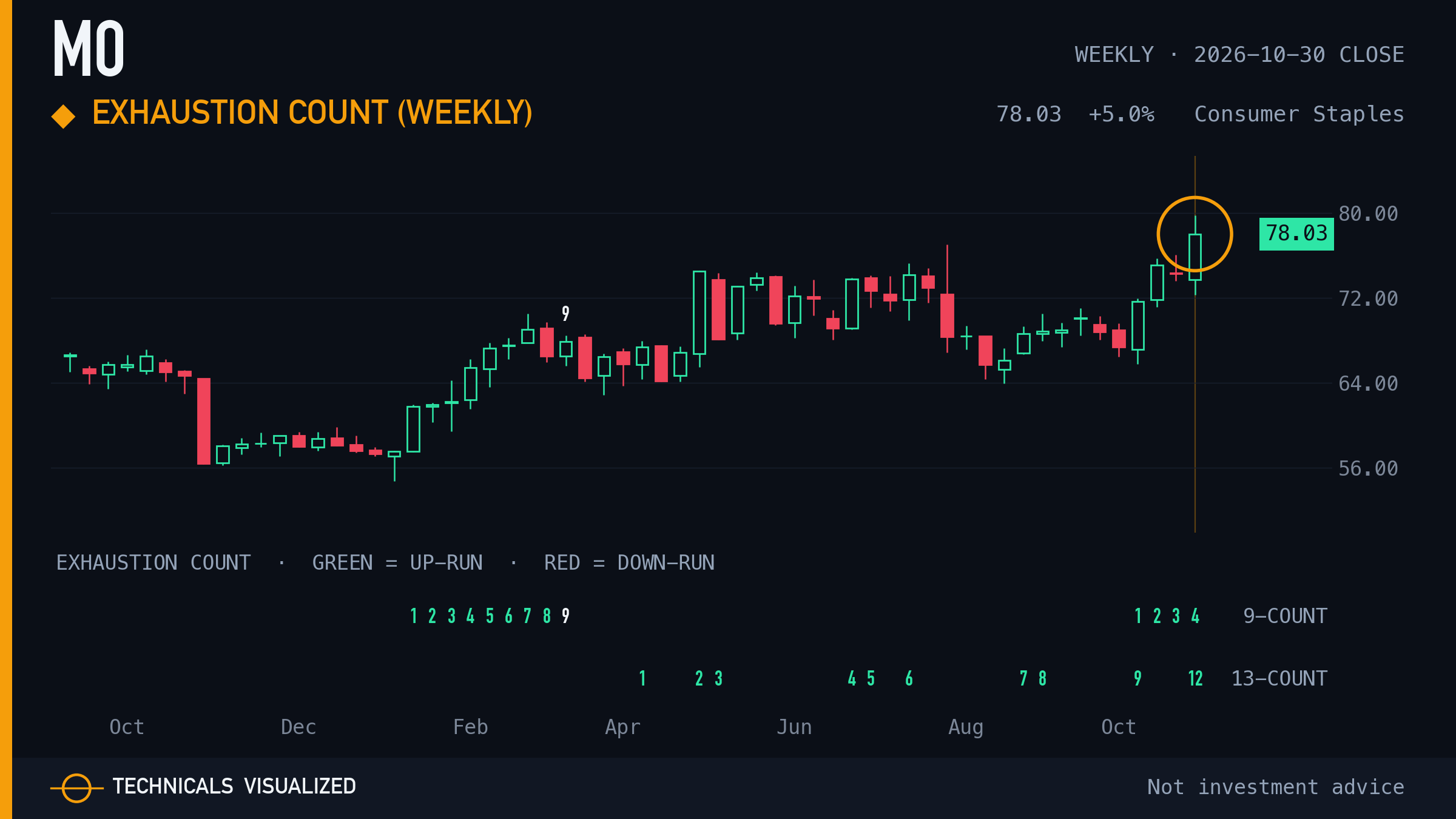Viewport: 1456px width, 819px height.
Task: Click the Feb month axis label
Action: 470,727
